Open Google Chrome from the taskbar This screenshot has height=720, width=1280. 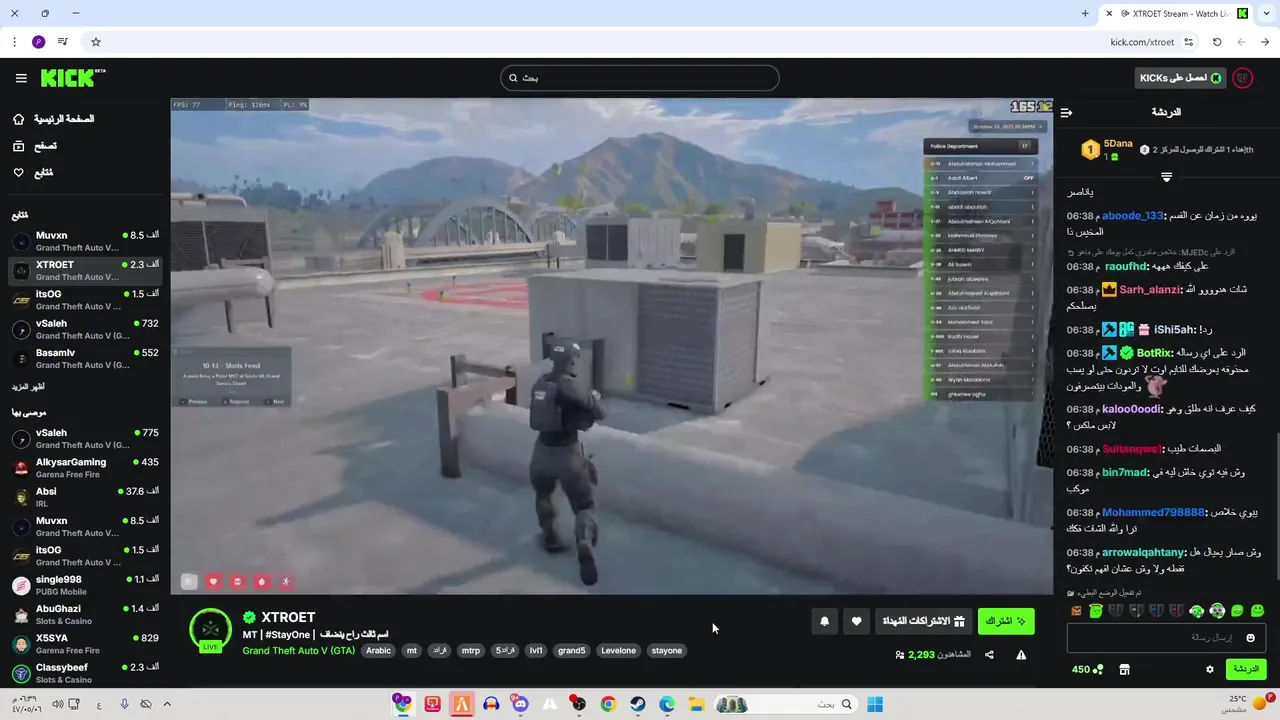(608, 704)
